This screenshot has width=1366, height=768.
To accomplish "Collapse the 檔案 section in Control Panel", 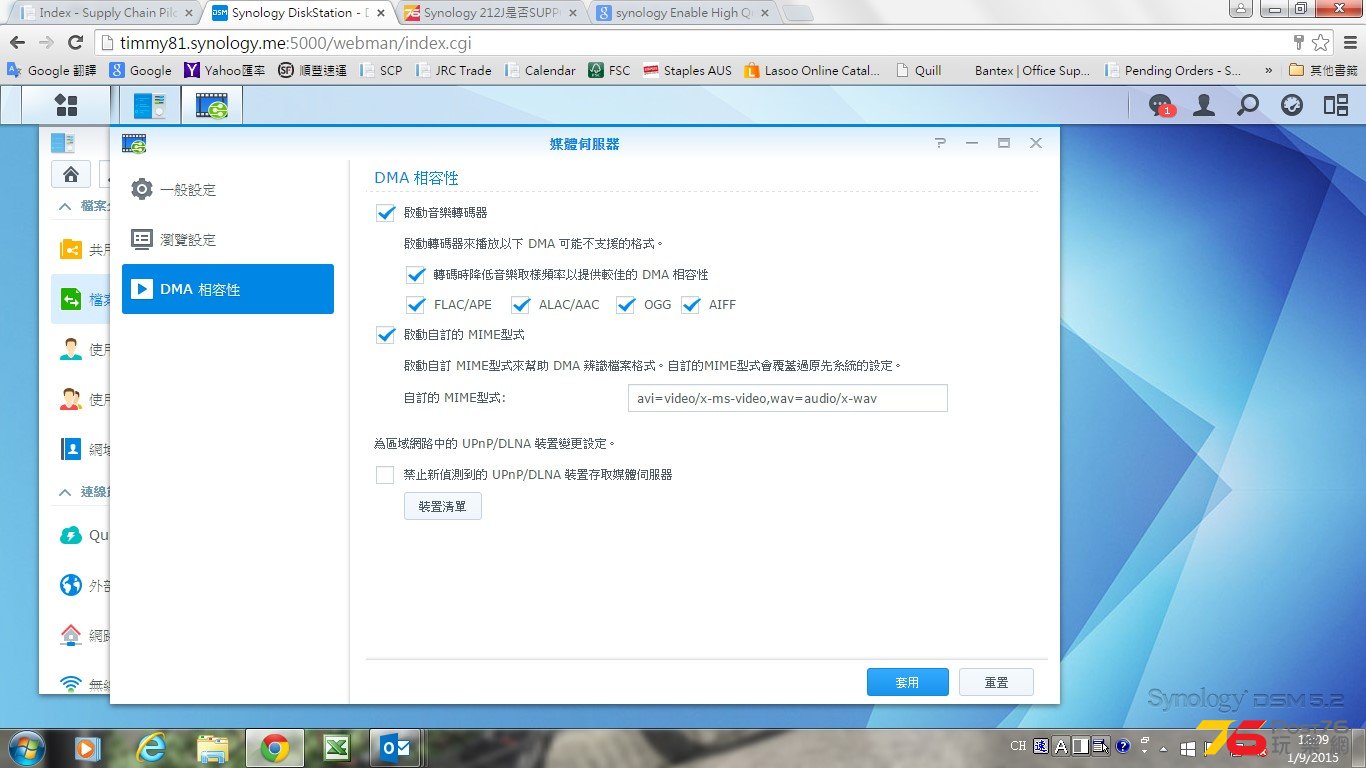I will point(65,206).
